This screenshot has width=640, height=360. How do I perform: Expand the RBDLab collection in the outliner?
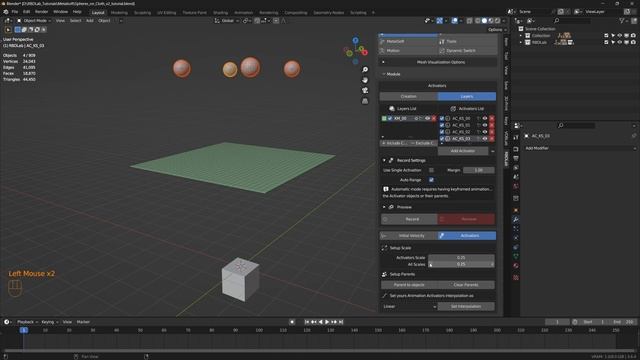[521, 42]
